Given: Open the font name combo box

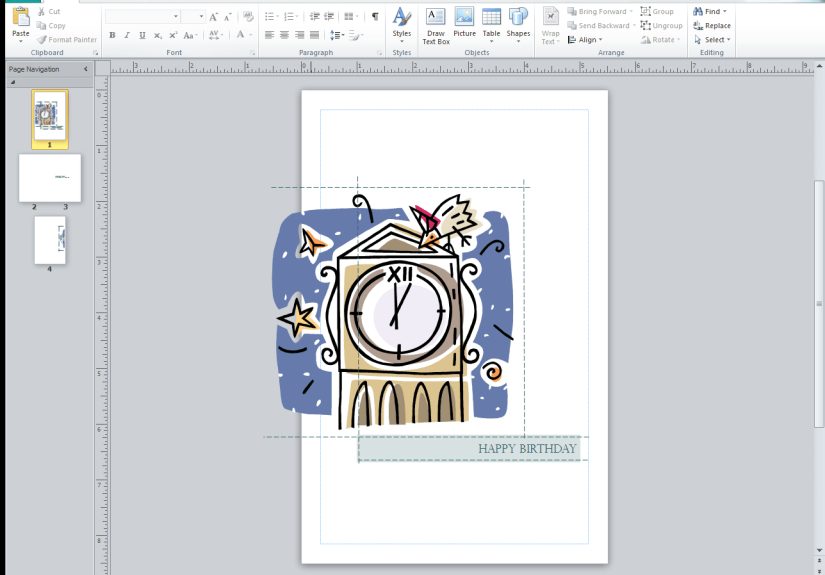Looking at the screenshot, I should pos(142,17).
